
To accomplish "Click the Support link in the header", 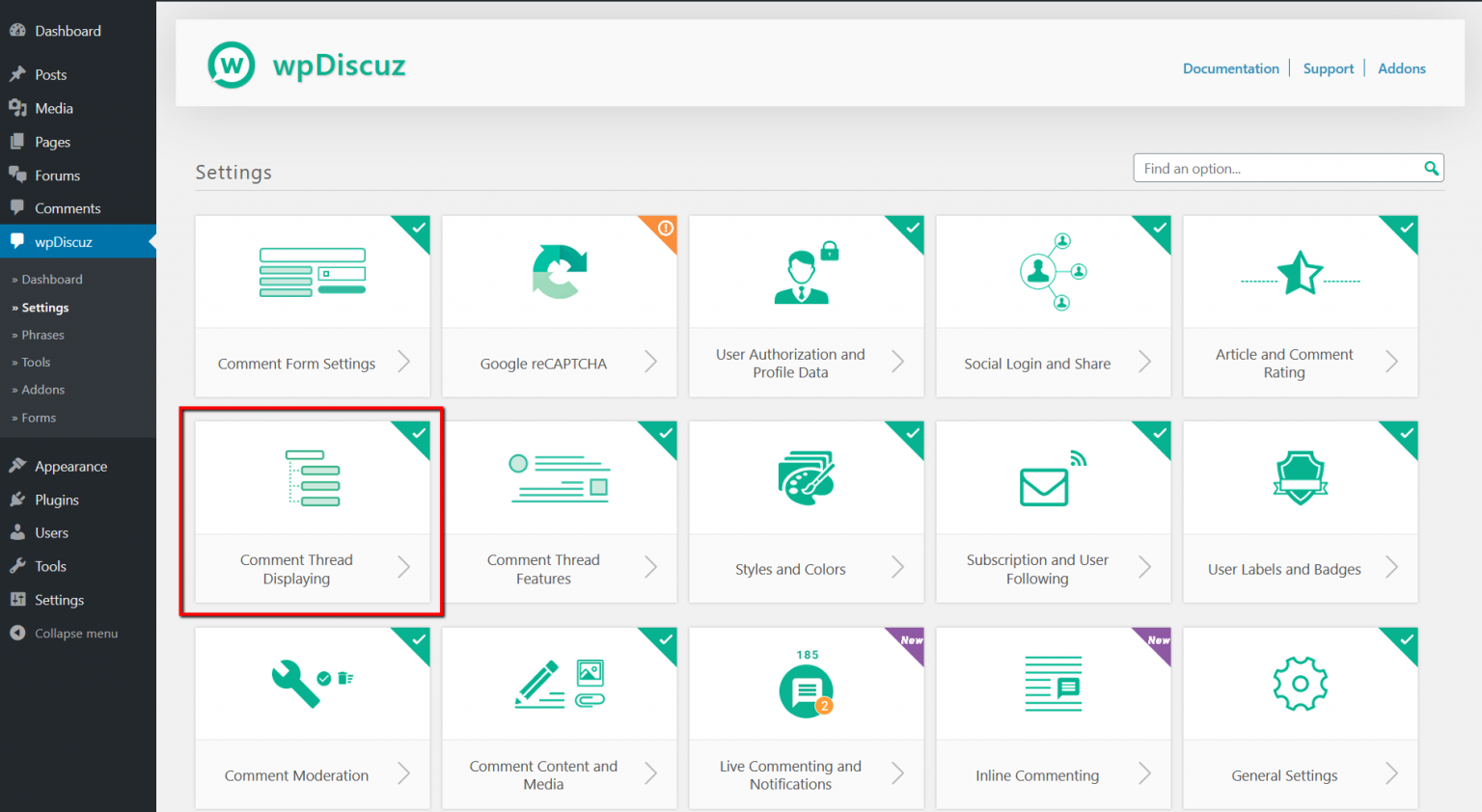I will pyautogui.click(x=1329, y=68).
